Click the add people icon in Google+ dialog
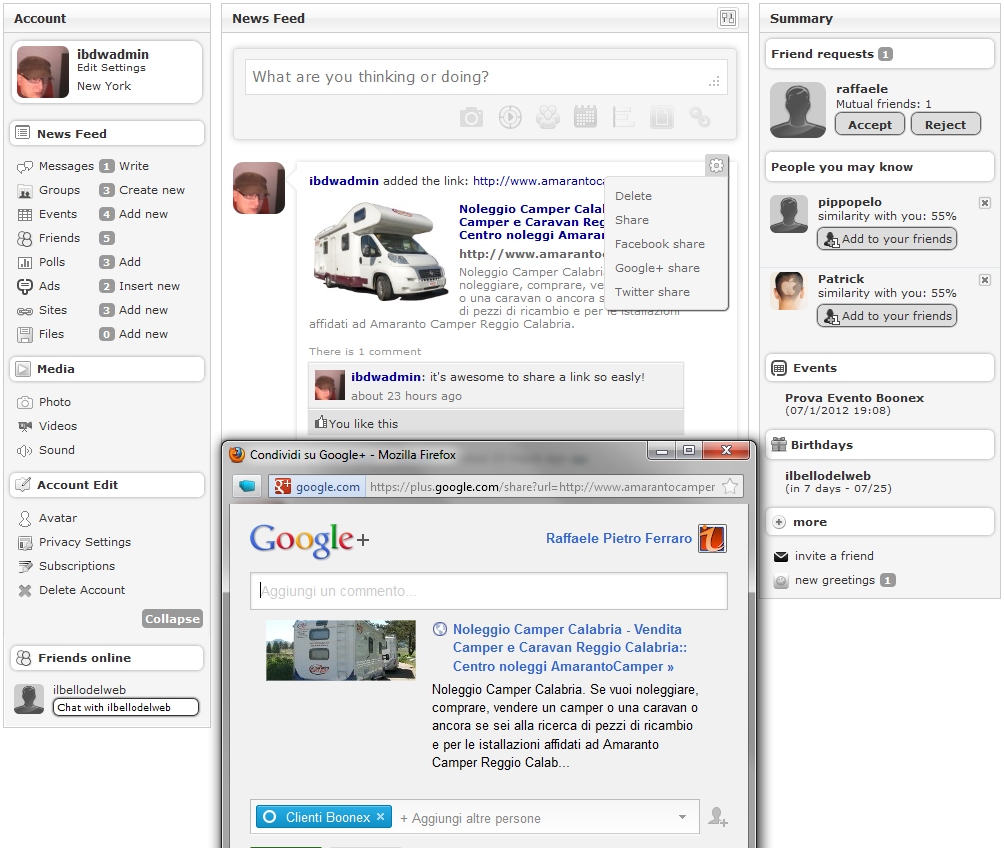 pos(717,817)
